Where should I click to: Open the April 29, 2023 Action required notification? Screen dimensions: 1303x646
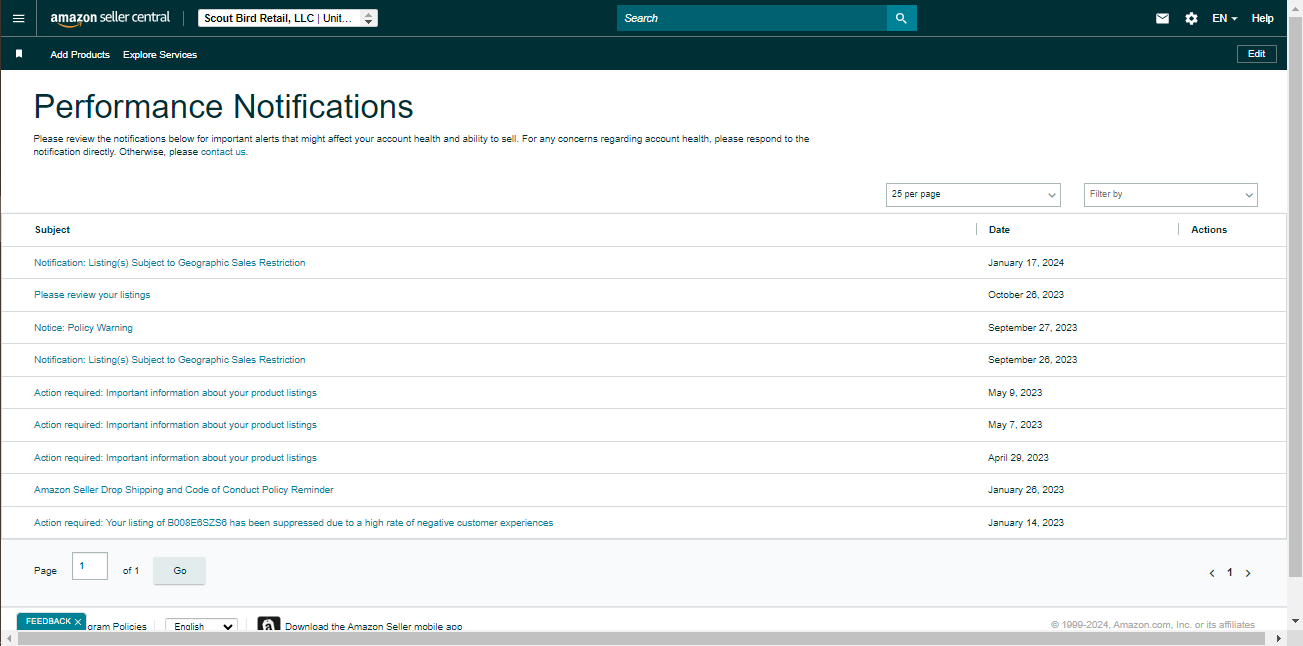click(175, 458)
